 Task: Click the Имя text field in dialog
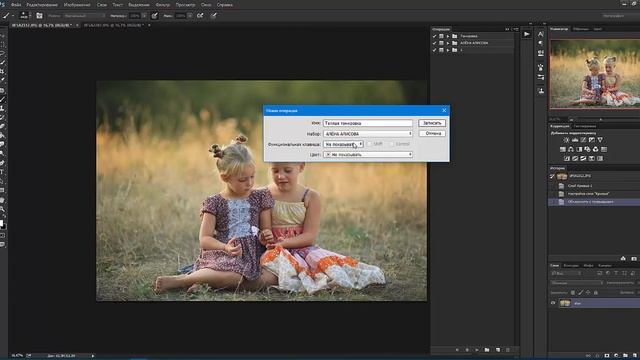(x=368, y=123)
